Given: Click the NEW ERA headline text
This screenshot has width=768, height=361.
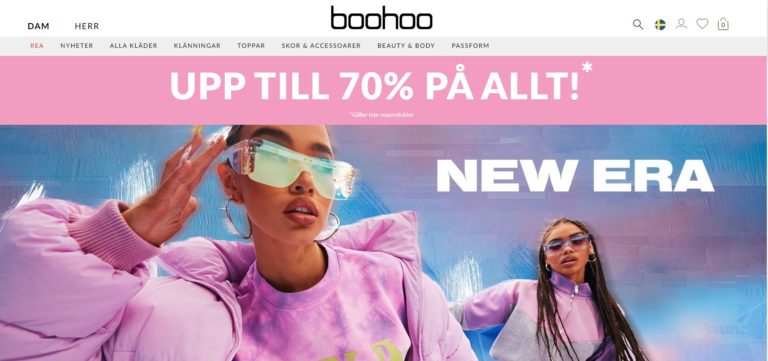Looking at the screenshot, I should coord(575,175).
